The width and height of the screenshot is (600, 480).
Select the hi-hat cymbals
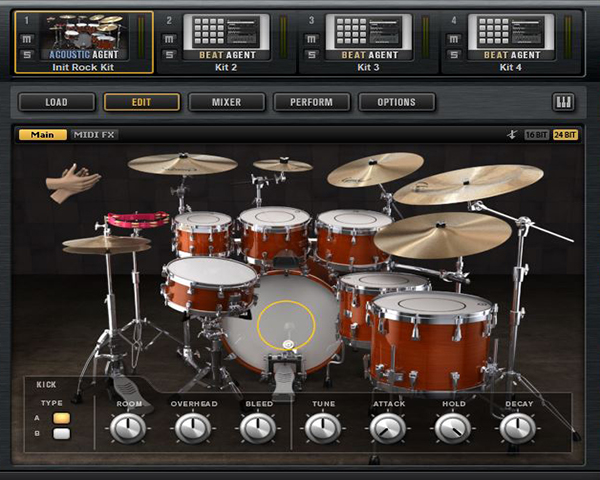pos(105,243)
